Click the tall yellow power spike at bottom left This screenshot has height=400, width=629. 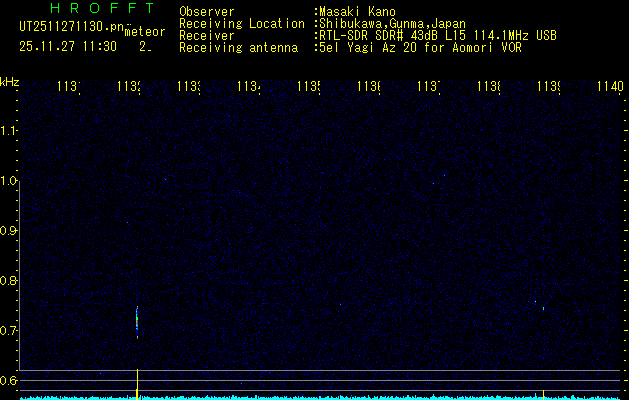click(137, 384)
